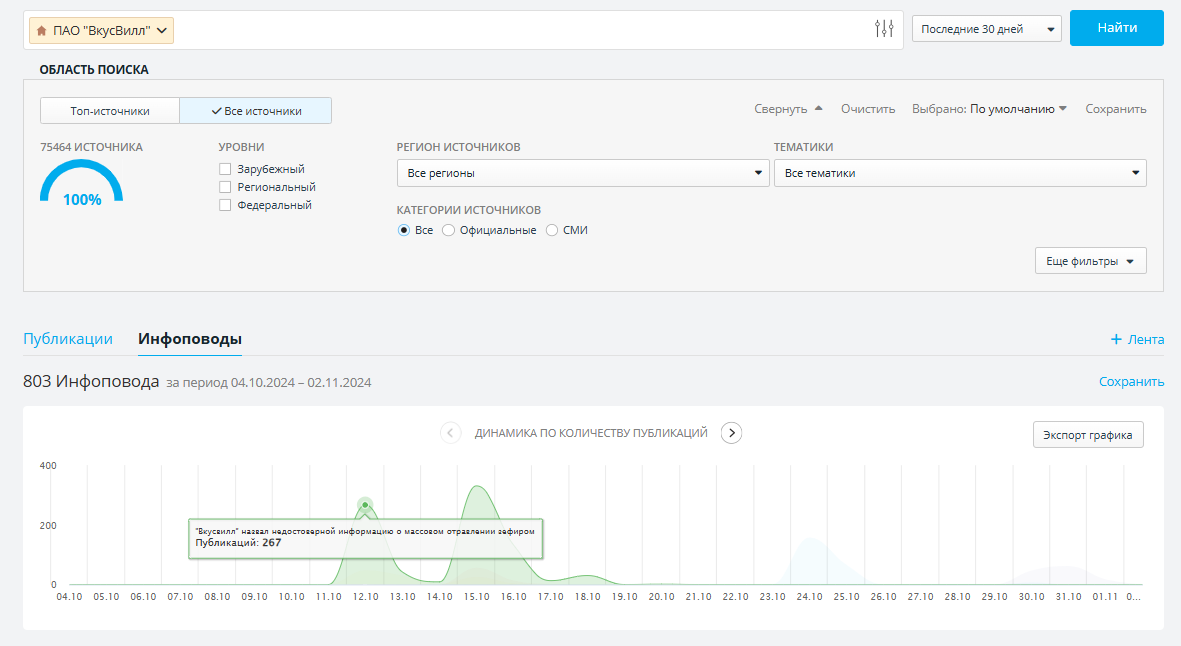Click the 100% sources gauge
The width and height of the screenshot is (1181, 646).
(81, 183)
